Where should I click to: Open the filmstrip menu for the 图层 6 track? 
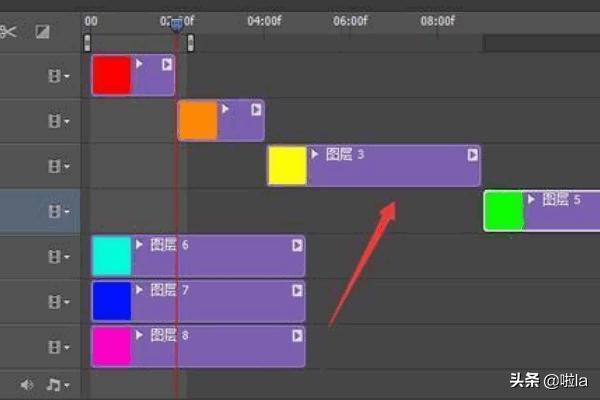tap(59, 256)
